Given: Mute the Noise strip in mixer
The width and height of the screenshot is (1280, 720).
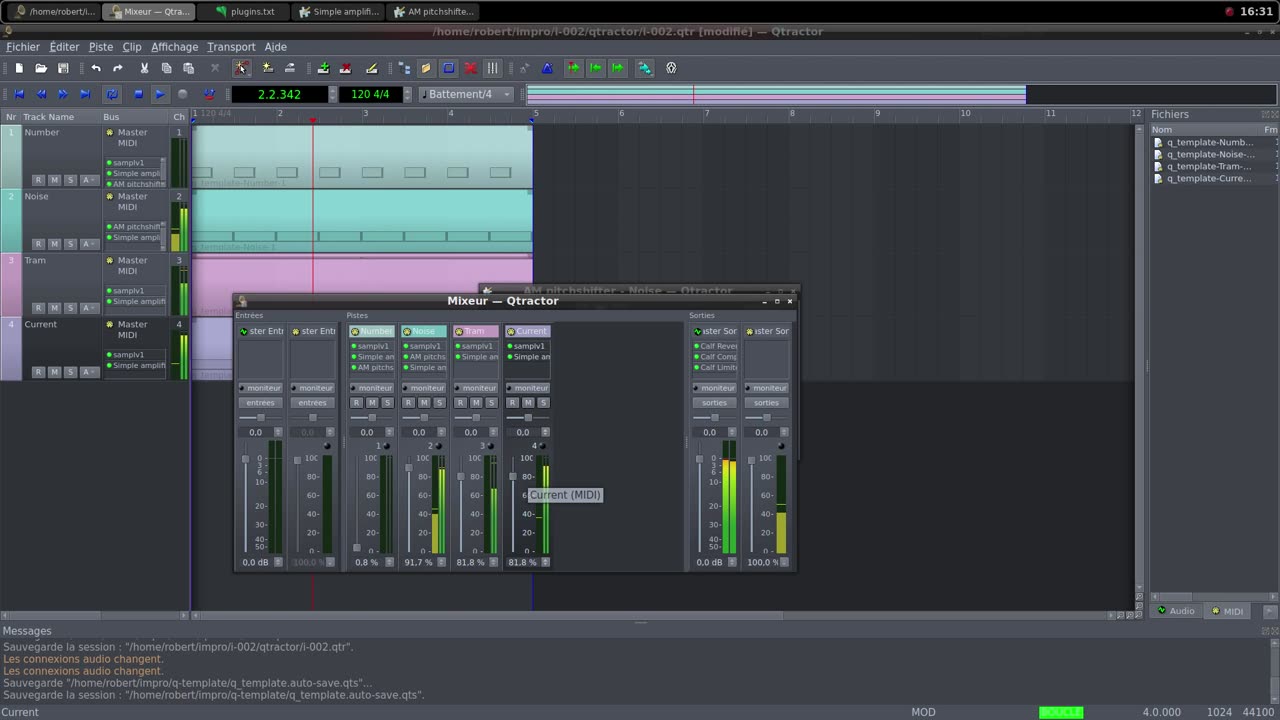Looking at the screenshot, I should pos(423,403).
